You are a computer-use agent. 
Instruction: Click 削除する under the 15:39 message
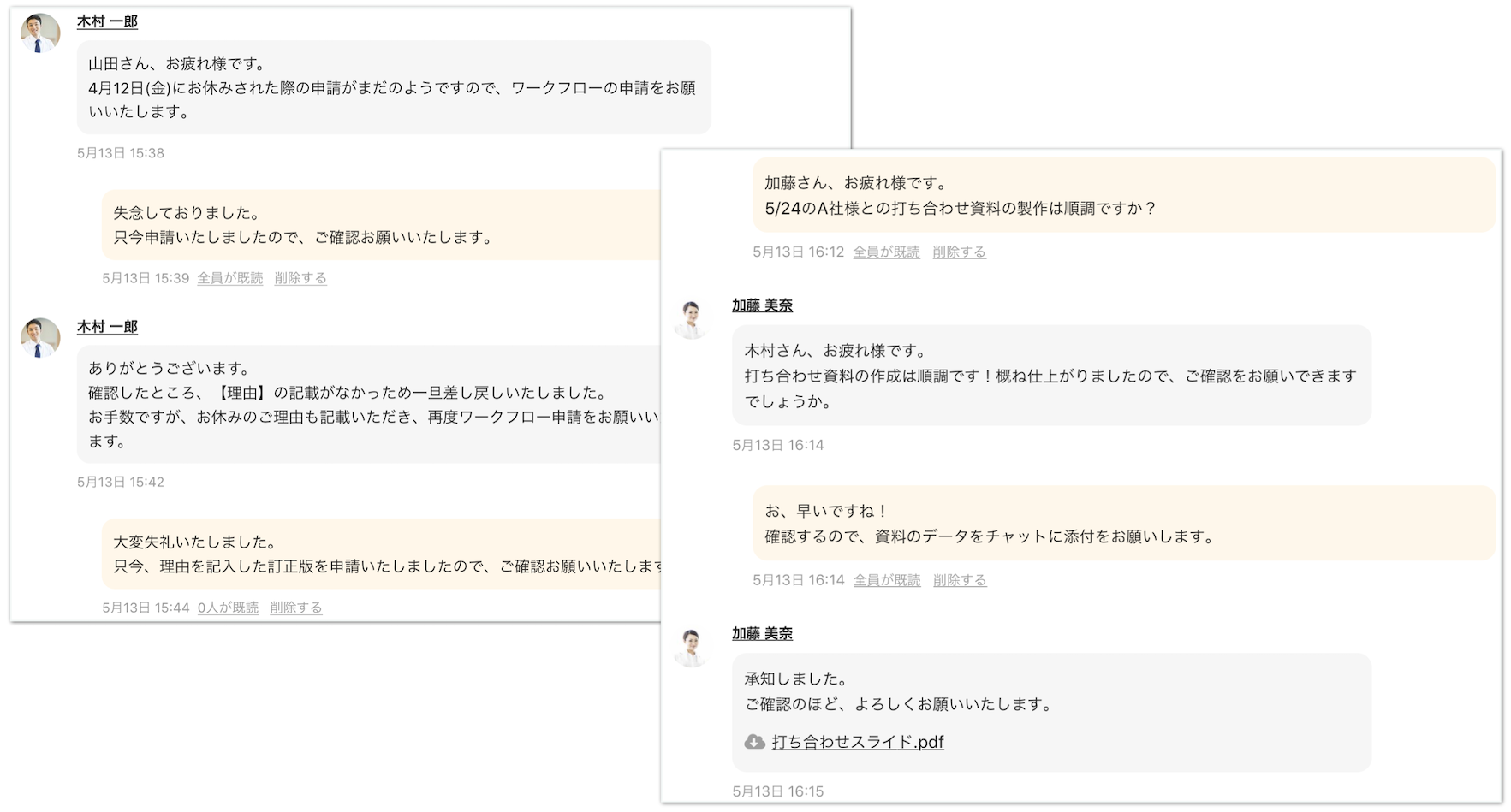coord(300,278)
